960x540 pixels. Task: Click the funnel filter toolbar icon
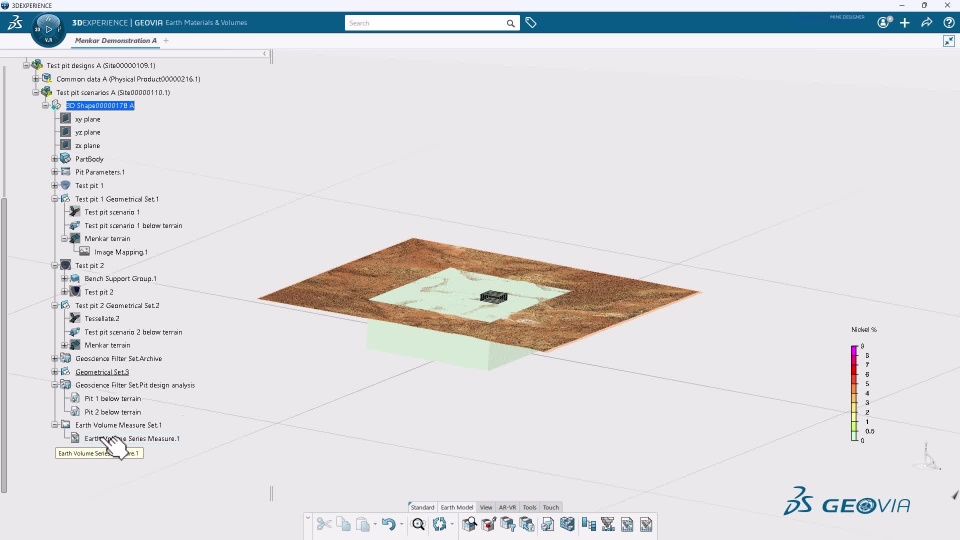point(607,524)
